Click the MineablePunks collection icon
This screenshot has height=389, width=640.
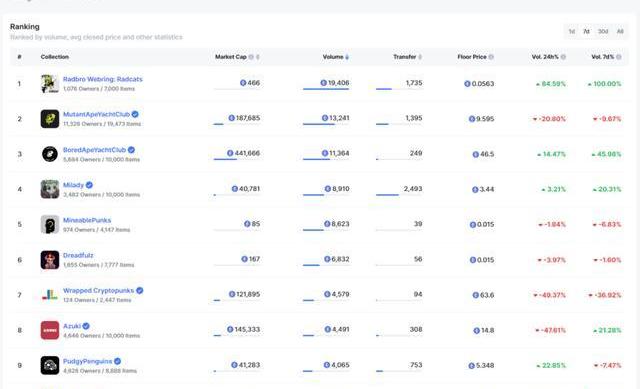click(50, 224)
